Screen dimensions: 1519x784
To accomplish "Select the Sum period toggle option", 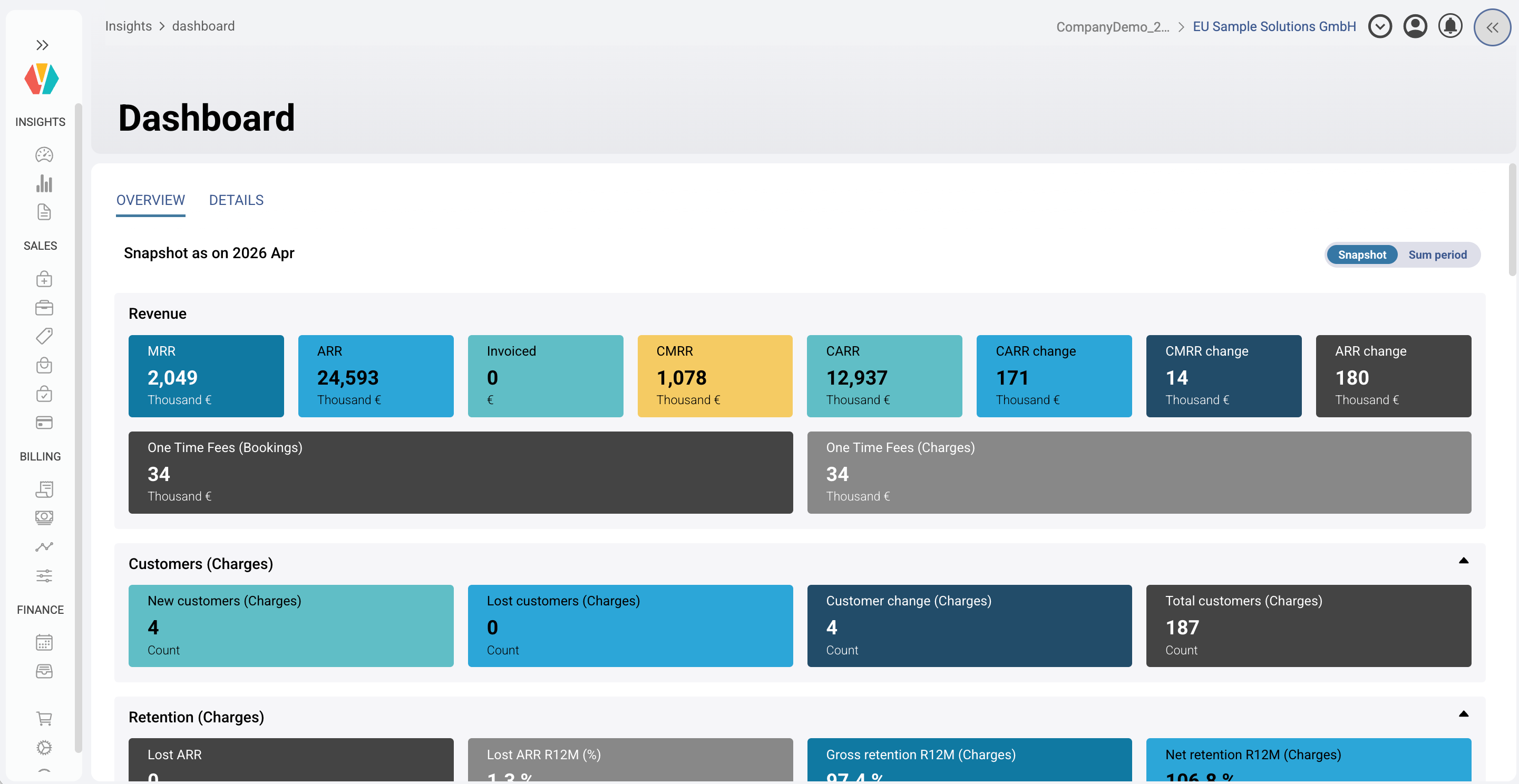I will coord(1438,254).
